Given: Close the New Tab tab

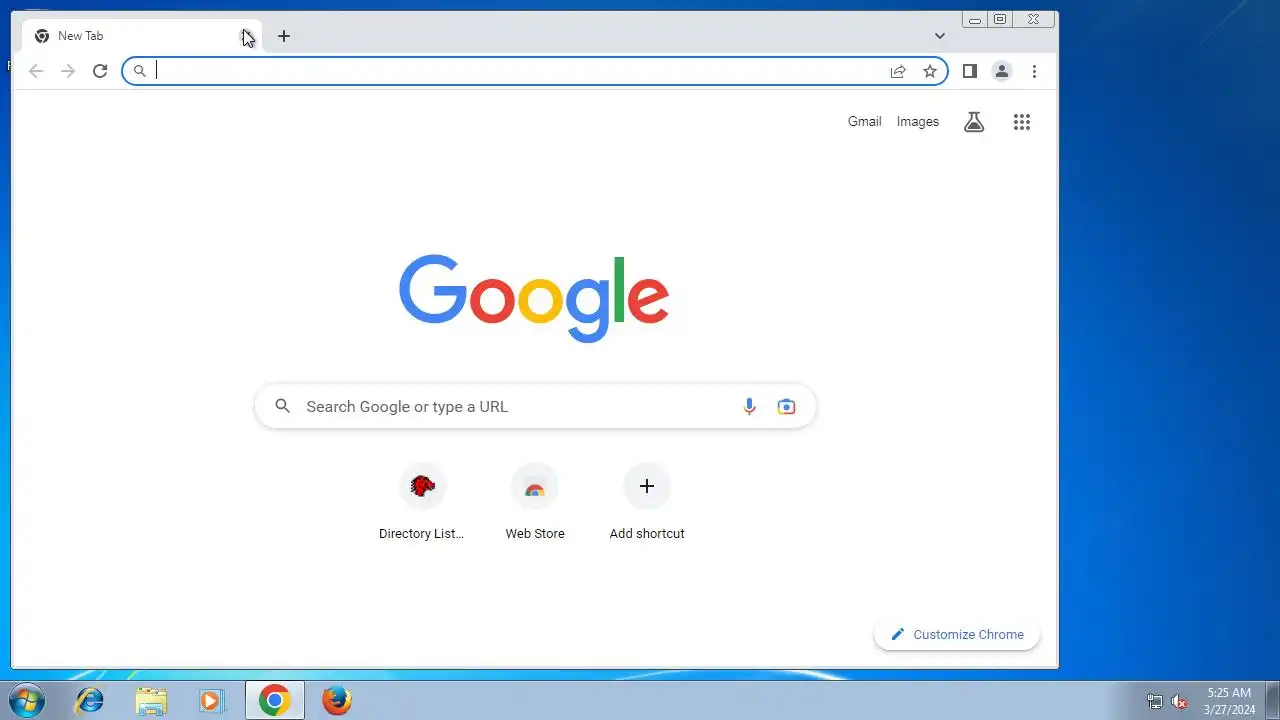Looking at the screenshot, I should 245,36.
